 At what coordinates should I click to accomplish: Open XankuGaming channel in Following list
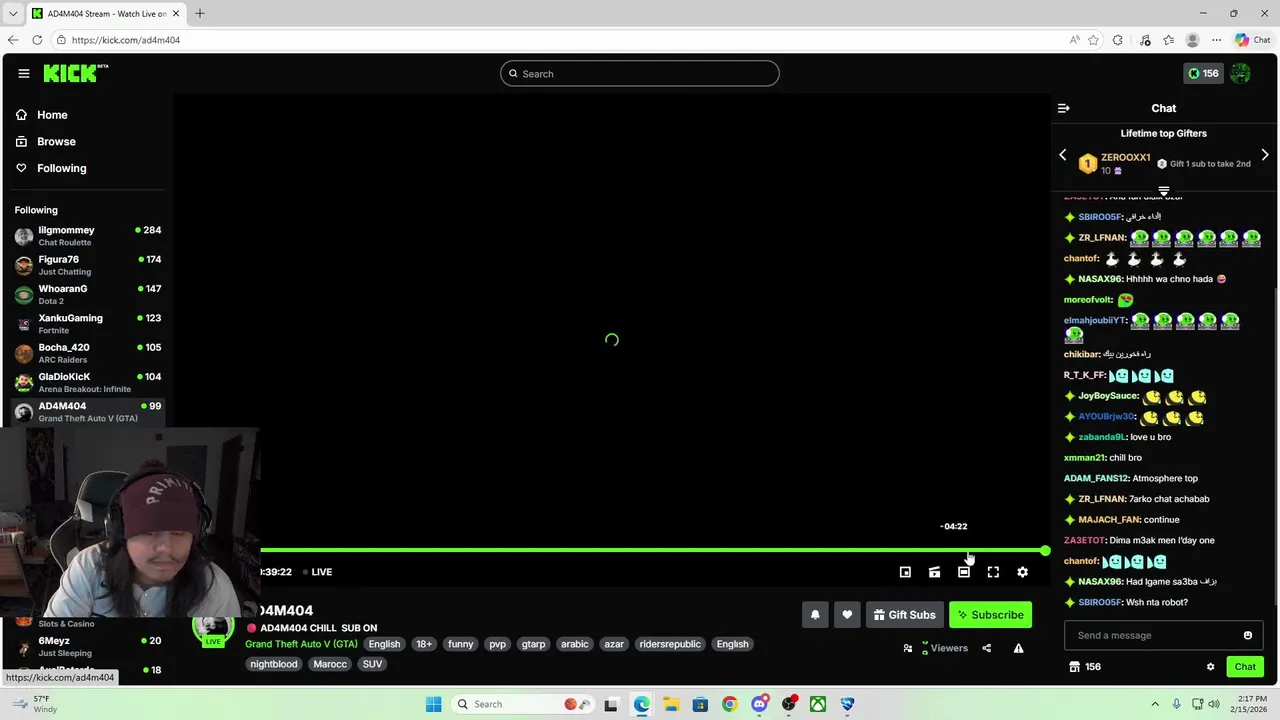click(x=88, y=324)
